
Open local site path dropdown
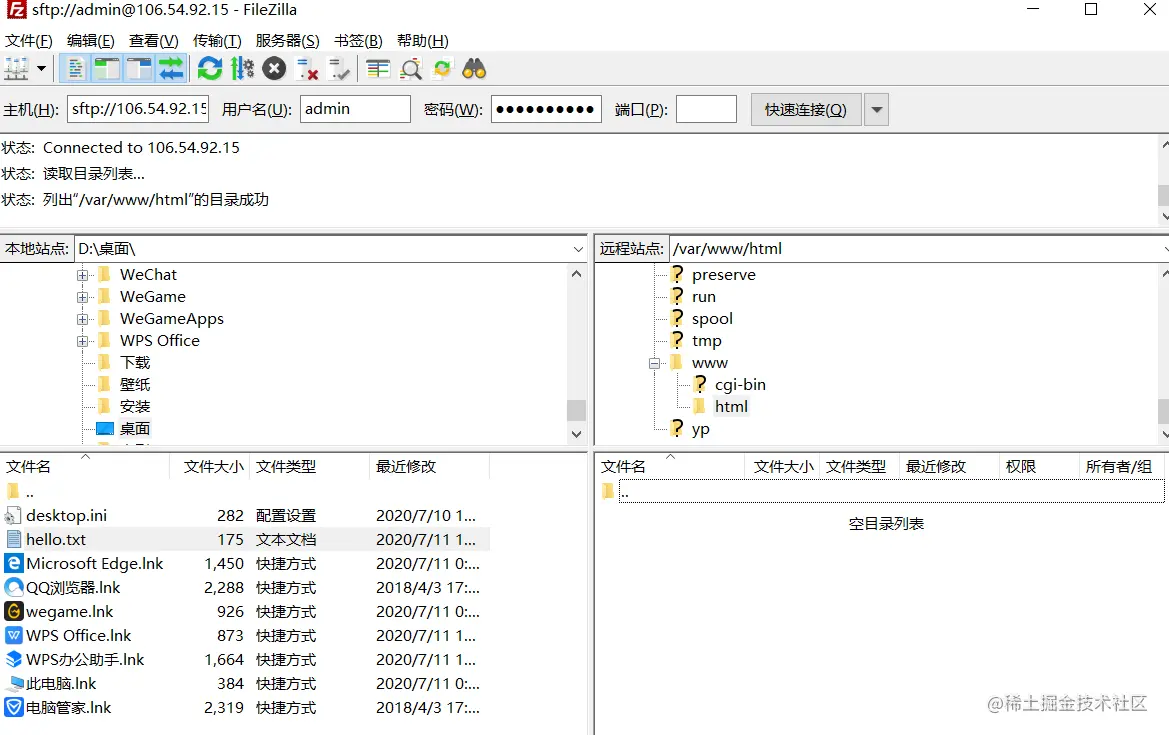click(x=578, y=249)
